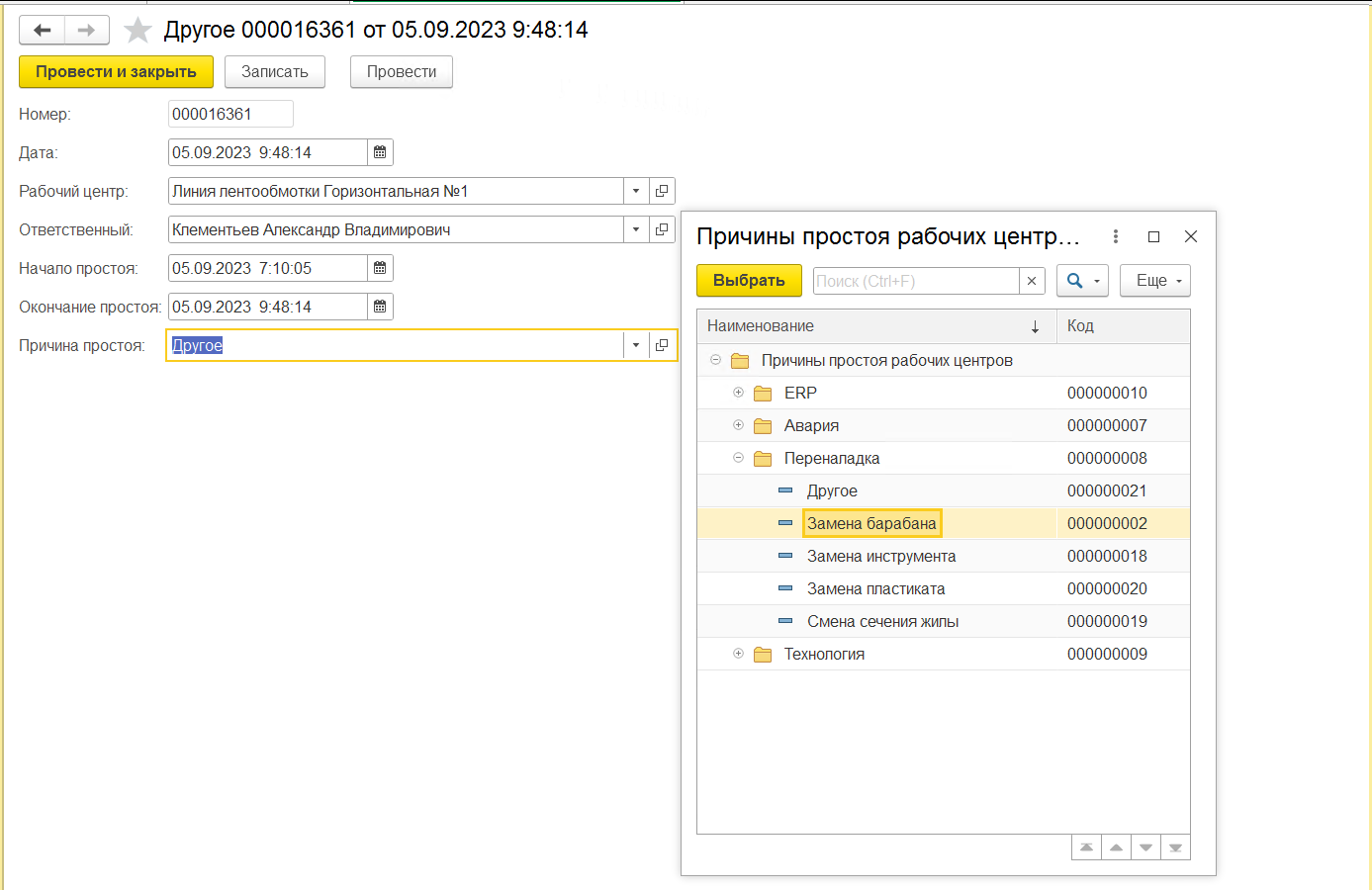Open linked Рабочий центр record icon
Screen dimensions: 1372x890
pyautogui.click(x=662, y=191)
